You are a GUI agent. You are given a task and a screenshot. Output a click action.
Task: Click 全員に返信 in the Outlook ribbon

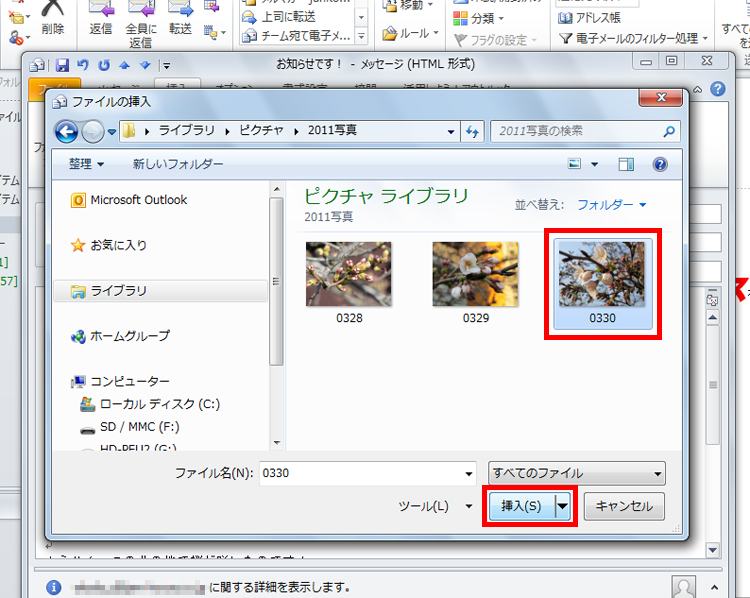[x=141, y=24]
